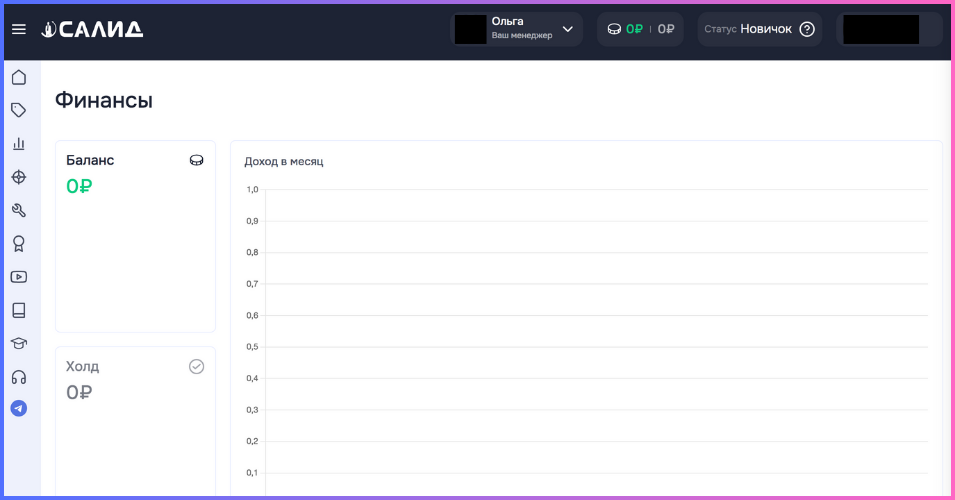This screenshot has width=955, height=500.
Task: Open the Telegram icon in the sidebar
Action: coord(19,409)
